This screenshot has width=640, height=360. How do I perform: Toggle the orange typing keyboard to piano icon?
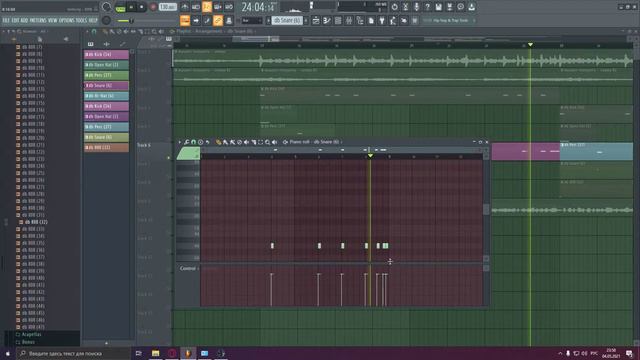click(x=185, y=20)
